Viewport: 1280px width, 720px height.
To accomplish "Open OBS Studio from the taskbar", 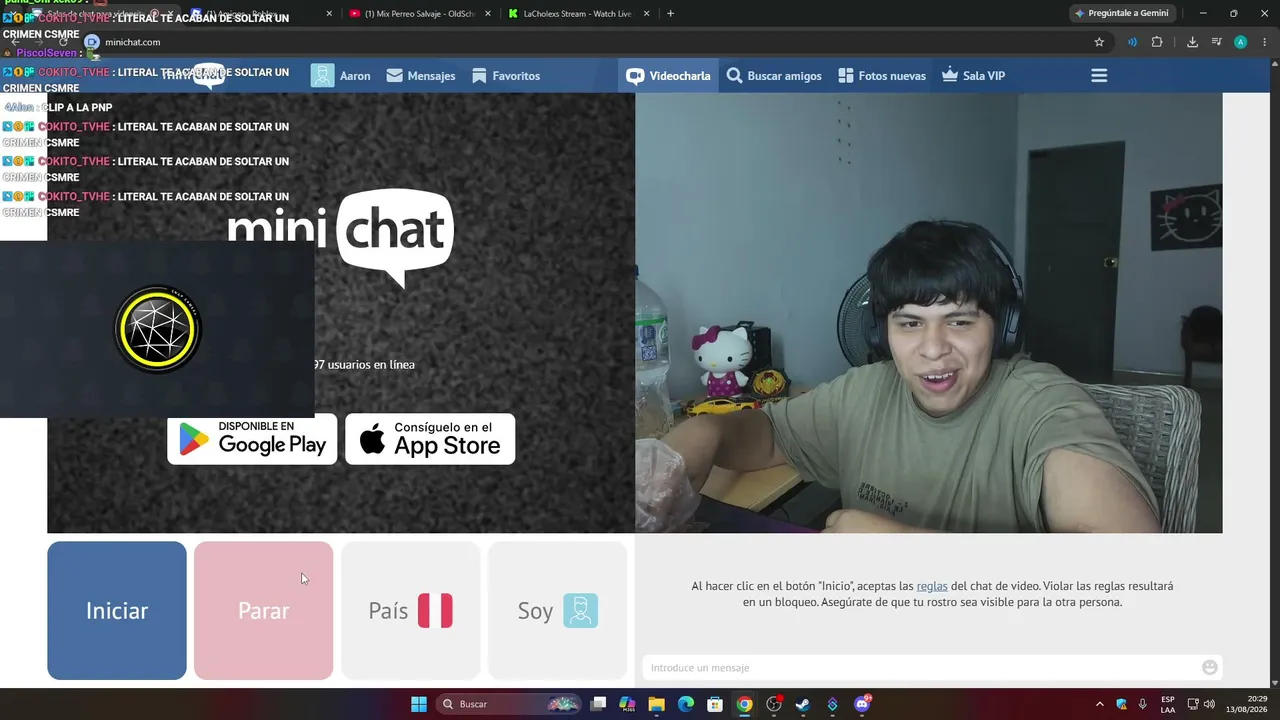I will click(x=774, y=704).
